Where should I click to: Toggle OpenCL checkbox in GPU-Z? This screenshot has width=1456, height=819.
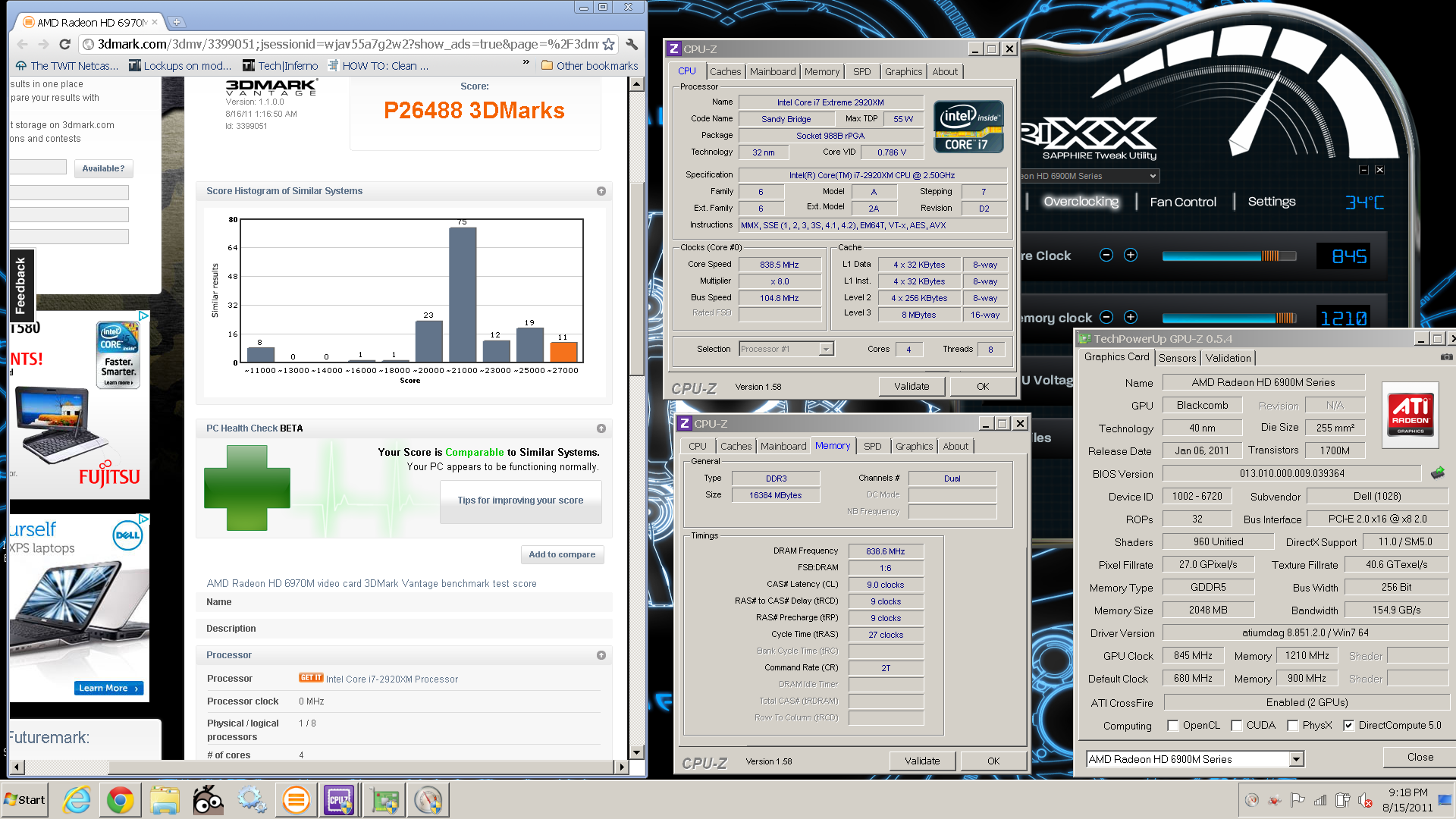[x=1173, y=726]
